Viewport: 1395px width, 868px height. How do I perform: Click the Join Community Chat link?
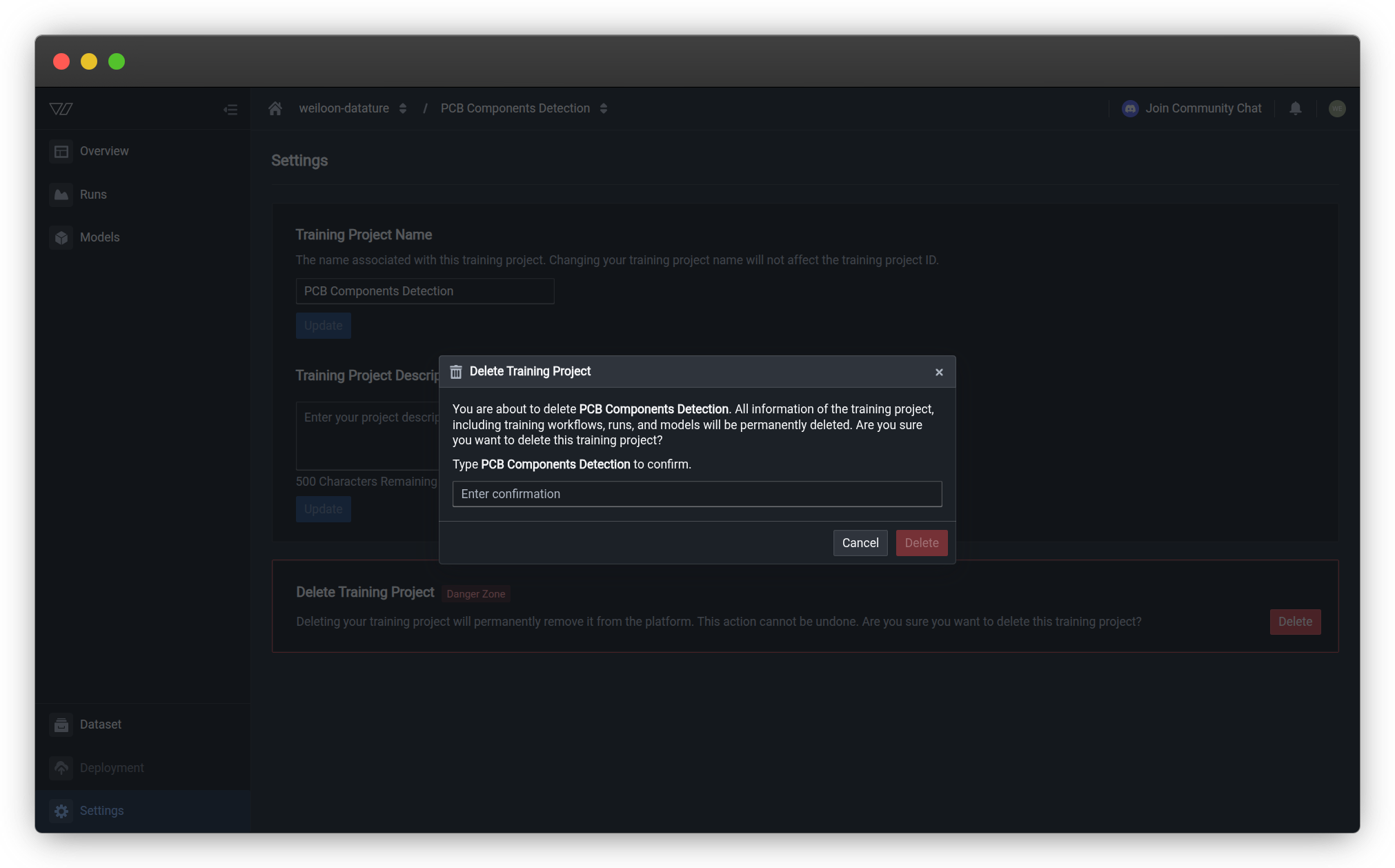pyautogui.click(x=1203, y=108)
